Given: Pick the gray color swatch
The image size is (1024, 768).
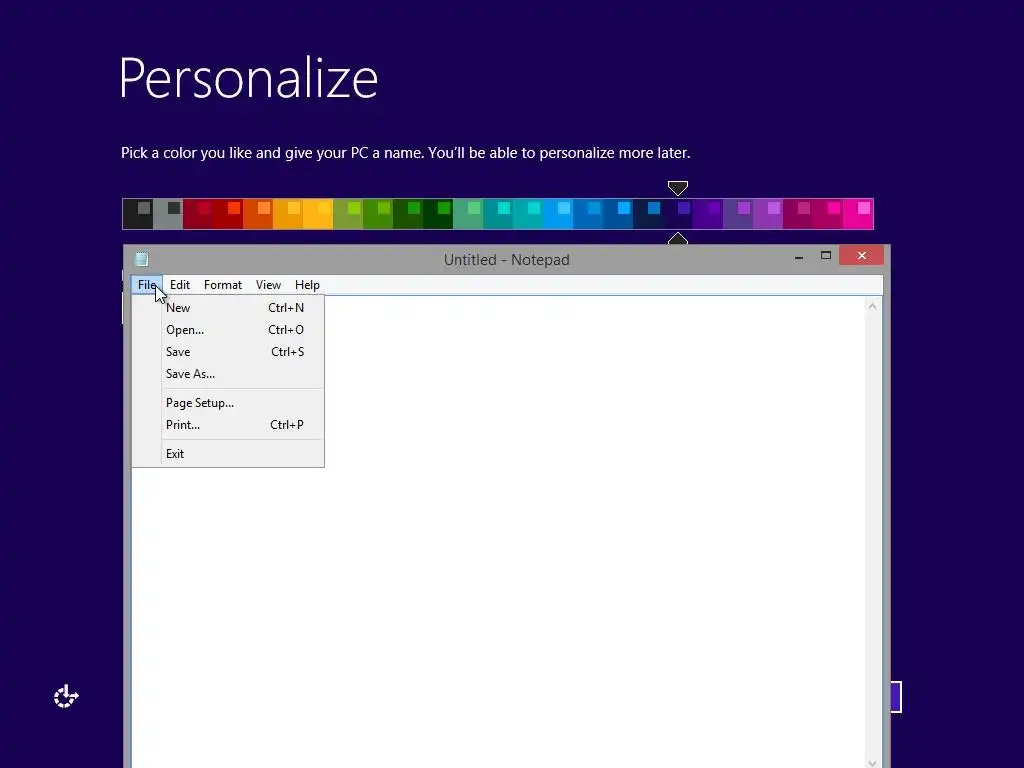Looking at the screenshot, I should (168, 214).
